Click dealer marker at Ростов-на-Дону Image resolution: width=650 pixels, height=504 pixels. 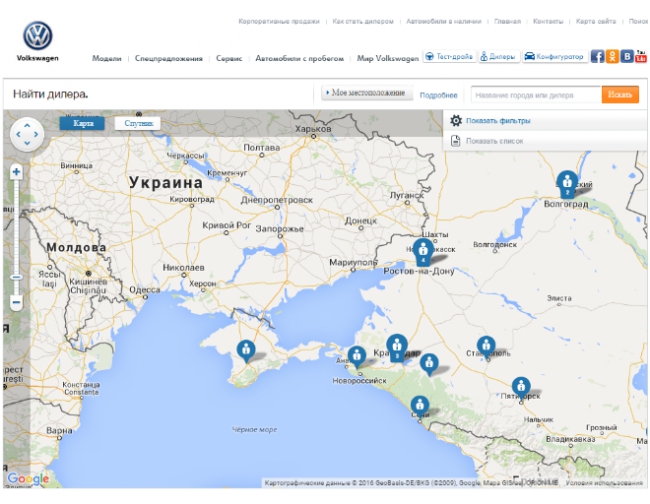click(x=423, y=251)
